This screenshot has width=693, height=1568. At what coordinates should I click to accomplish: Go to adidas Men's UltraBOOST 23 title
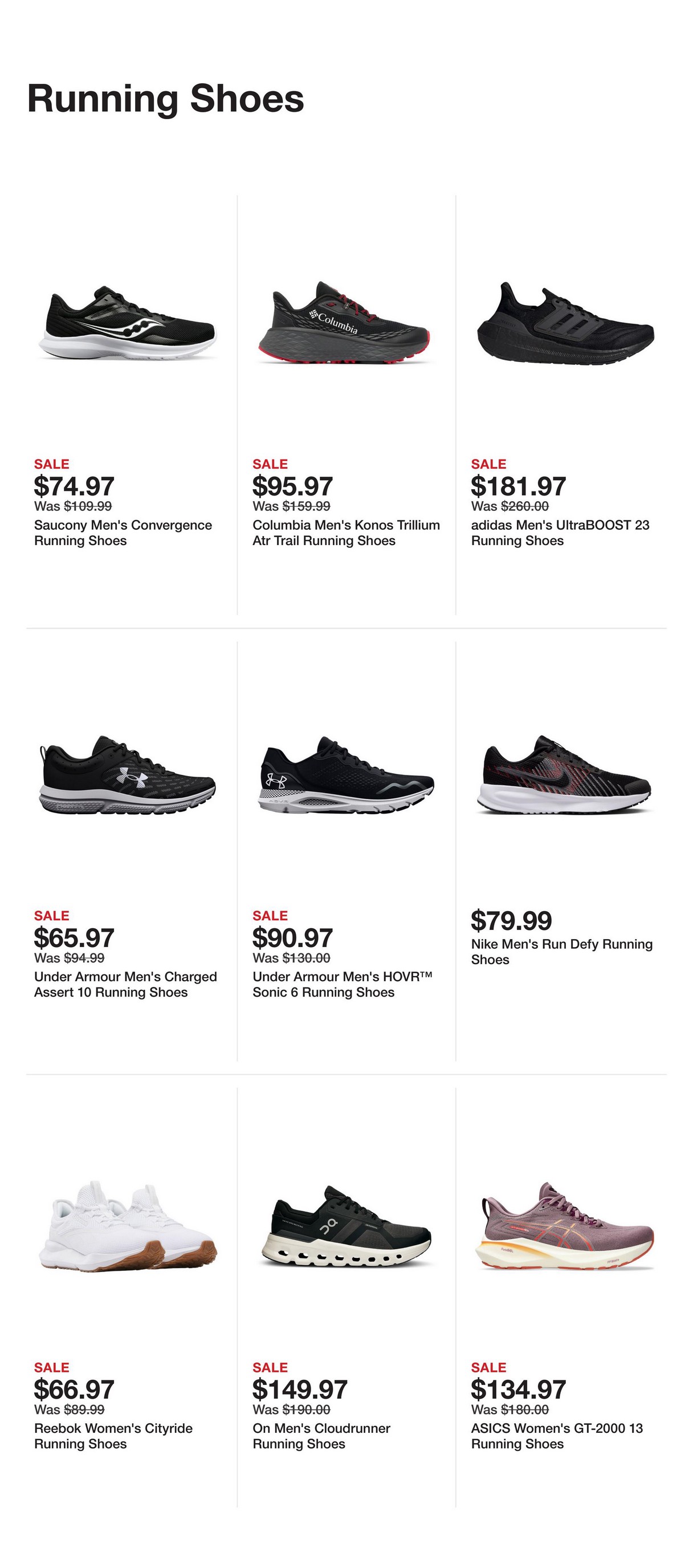[560, 533]
